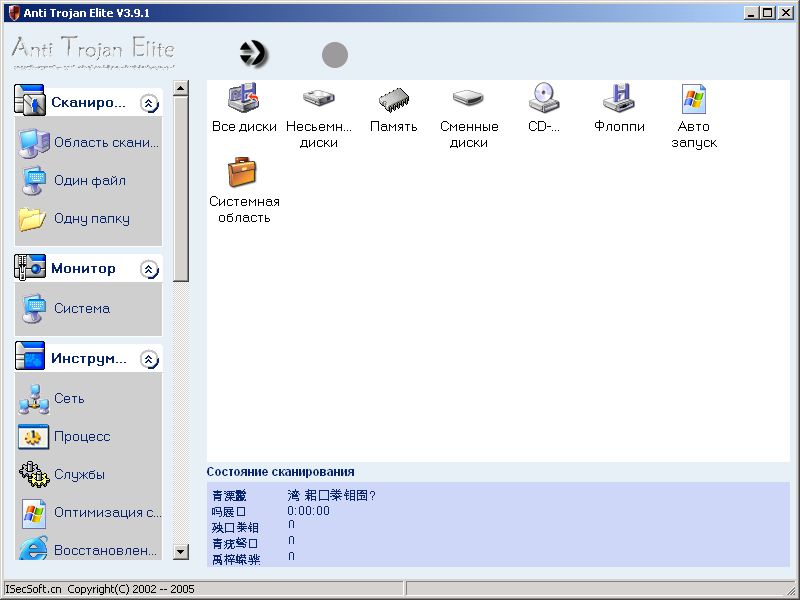Screen dimensions: 800x600
Task: Open the Система monitor item
Action: [x=66, y=308]
